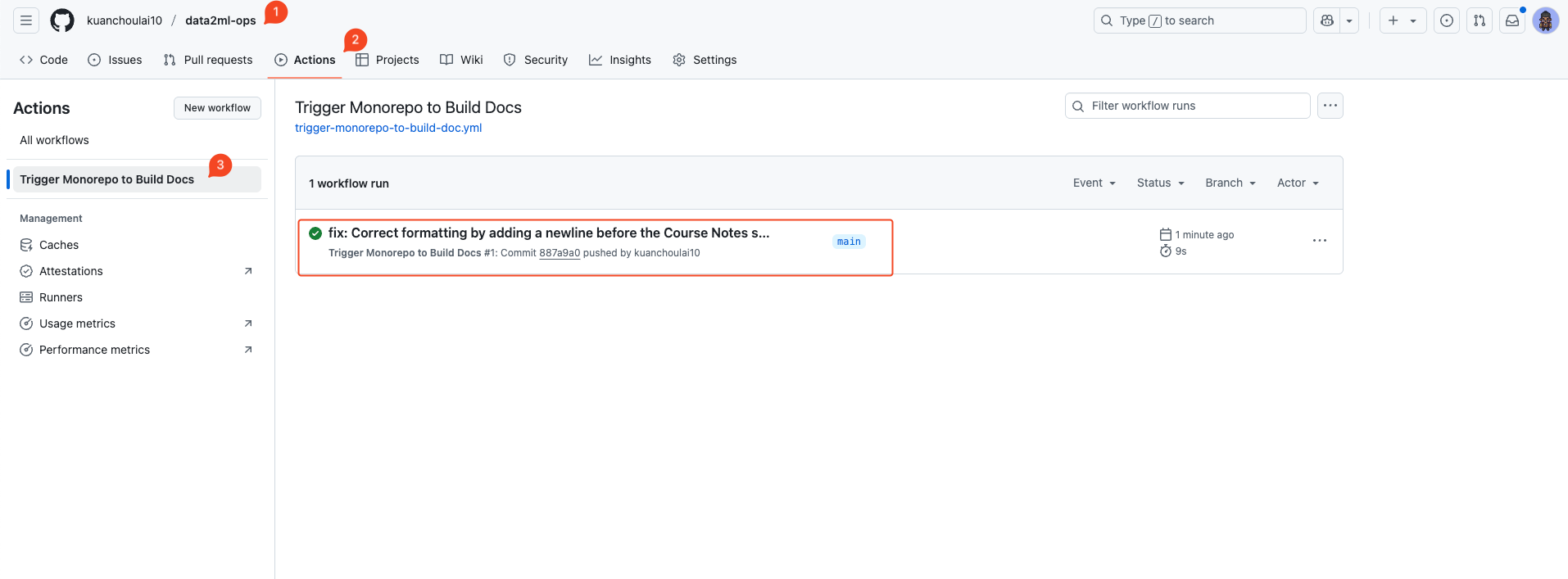Open trigger-monorepo-to-build-doc.yml file link
The height and width of the screenshot is (579, 1568).
[x=388, y=128]
